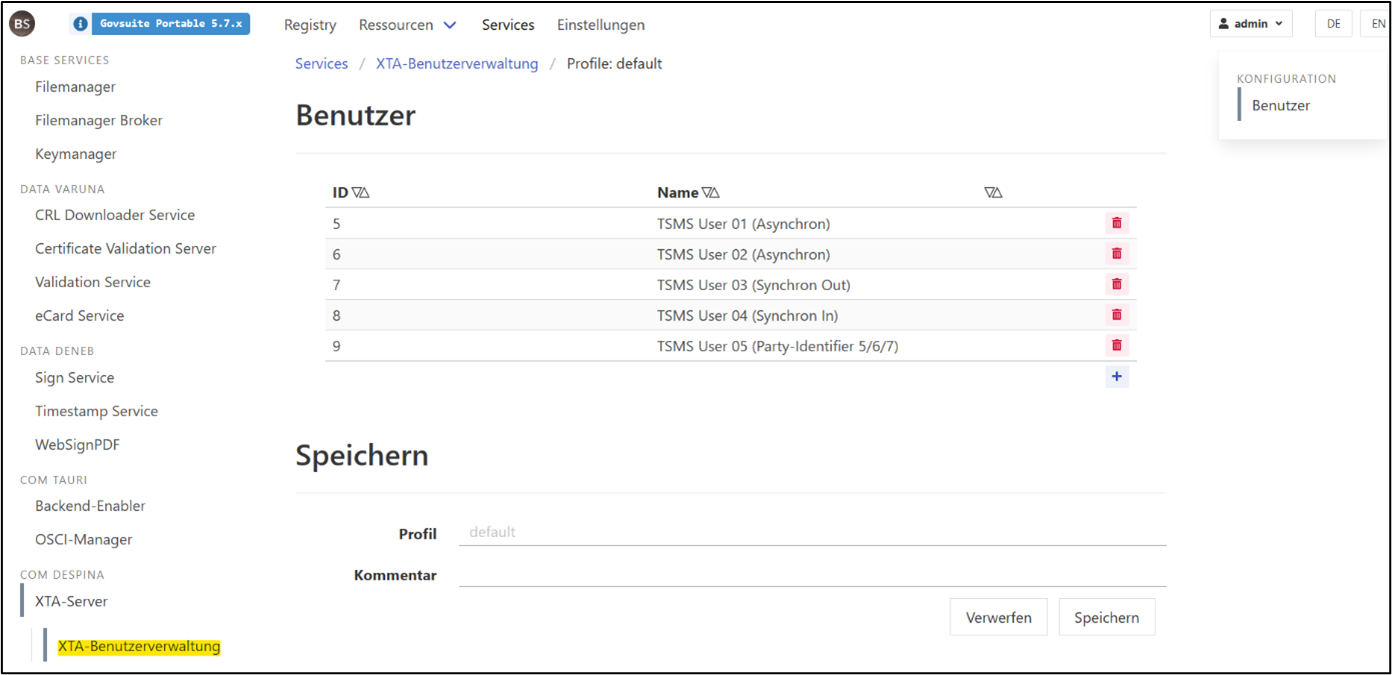
Task: Delete TSMS User 05 with the trash icon
Action: (x=1116, y=345)
